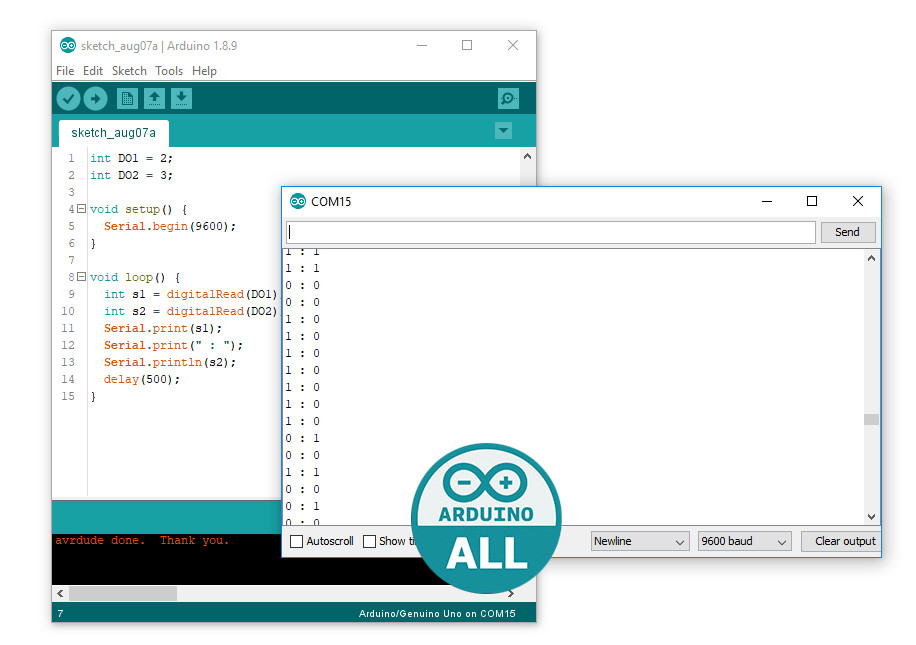This screenshot has width=916, height=645.
Task: Click the serial output scrollbar thumb
Action: (871, 419)
